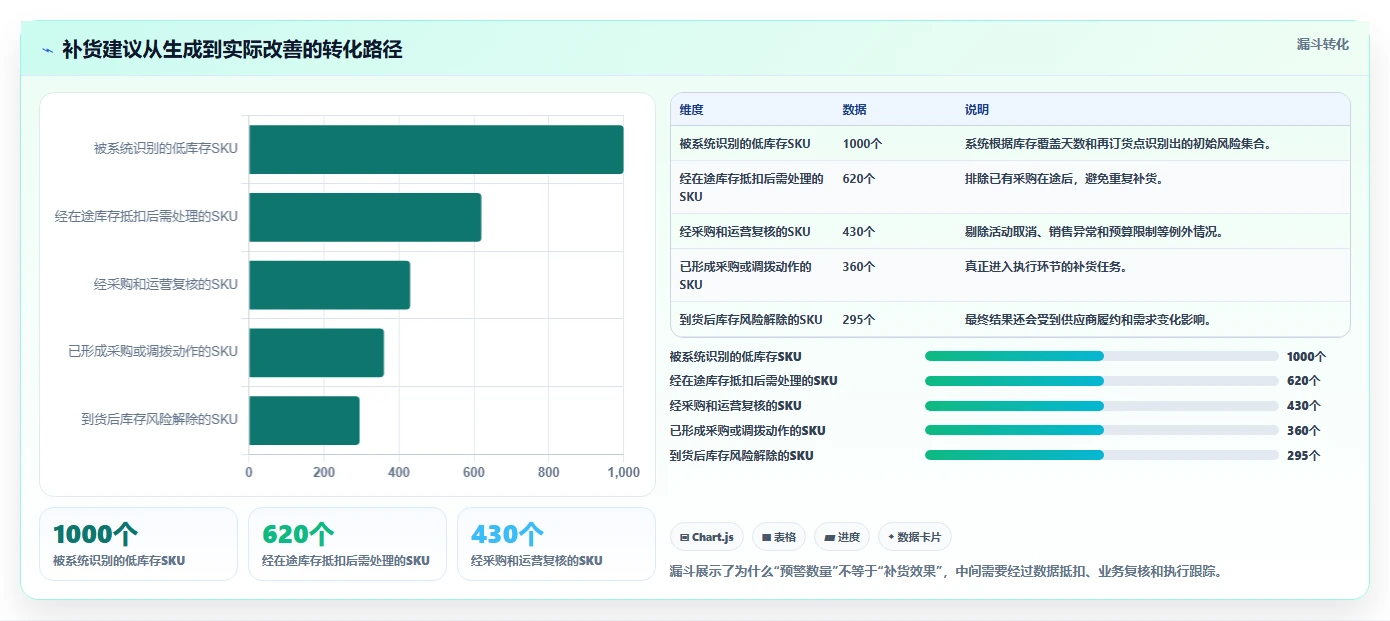This screenshot has height=621, width=1390.
Task: Click the title 补货建议从生成到实际改善的转化路径
Action: (232, 50)
